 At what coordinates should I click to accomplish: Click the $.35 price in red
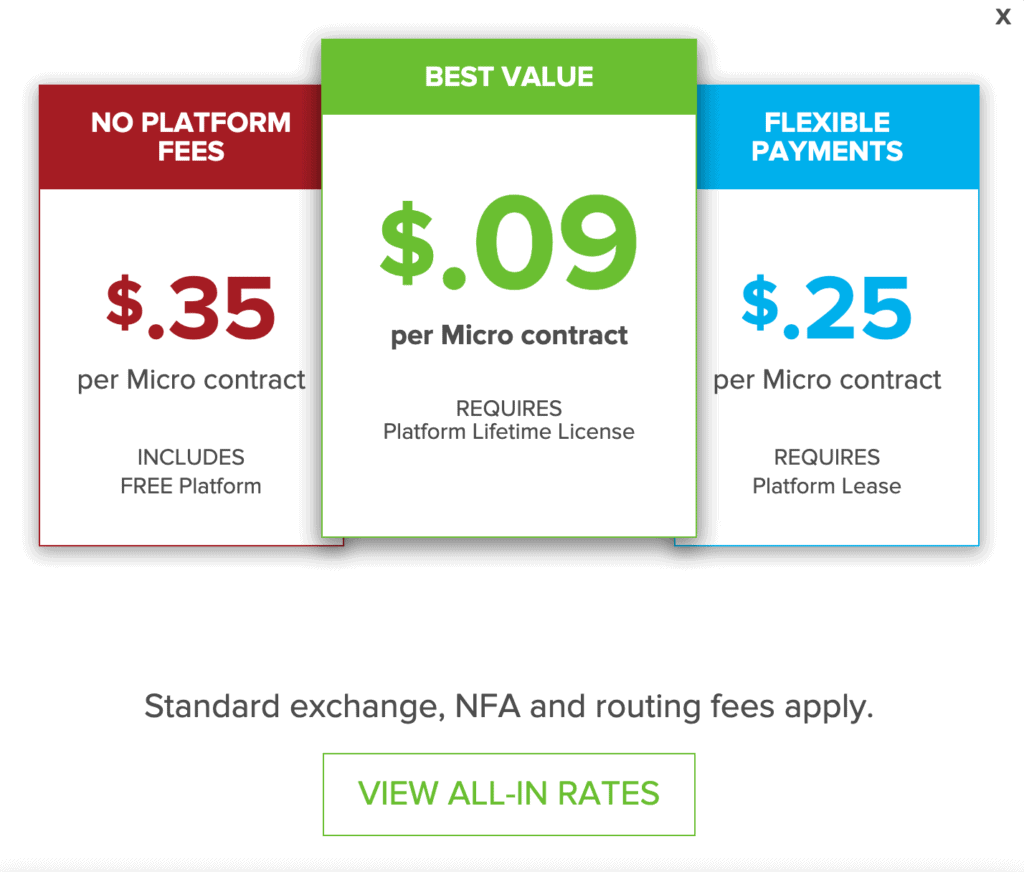tap(191, 308)
